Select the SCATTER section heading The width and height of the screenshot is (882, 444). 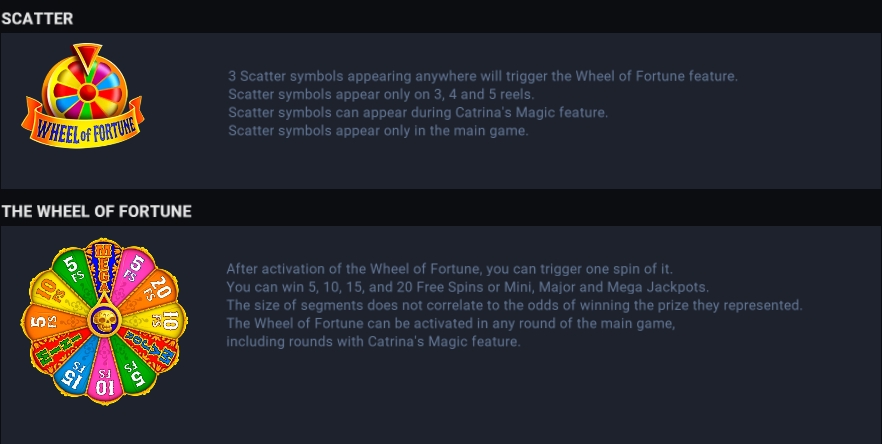(37, 19)
